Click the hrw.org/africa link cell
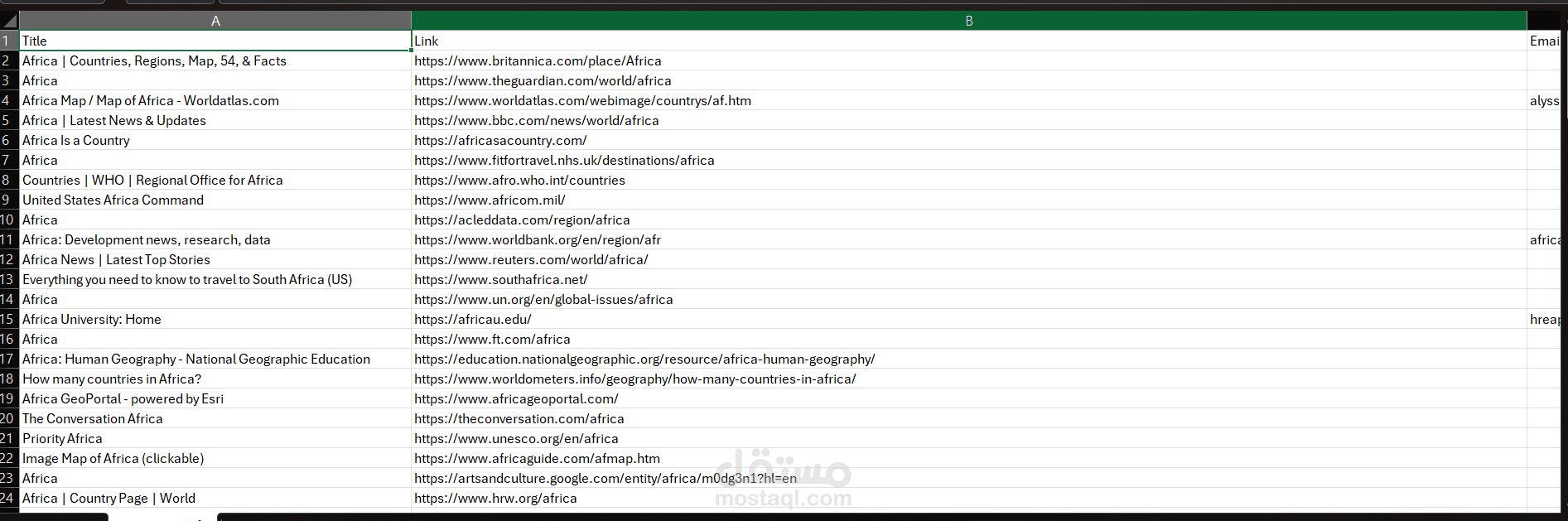 coord(969,498)
